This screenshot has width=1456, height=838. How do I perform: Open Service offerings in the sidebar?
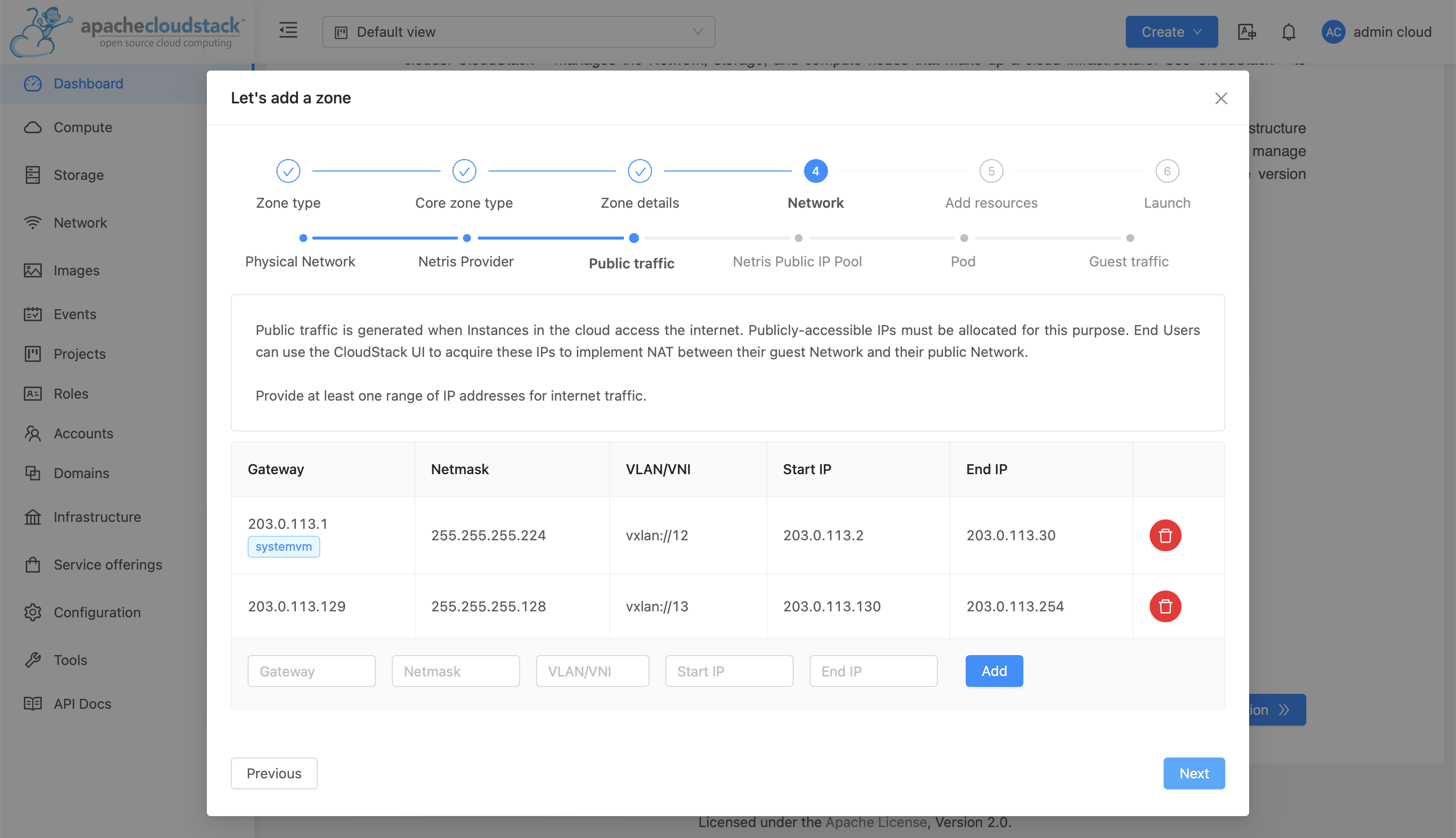point(108,565)
